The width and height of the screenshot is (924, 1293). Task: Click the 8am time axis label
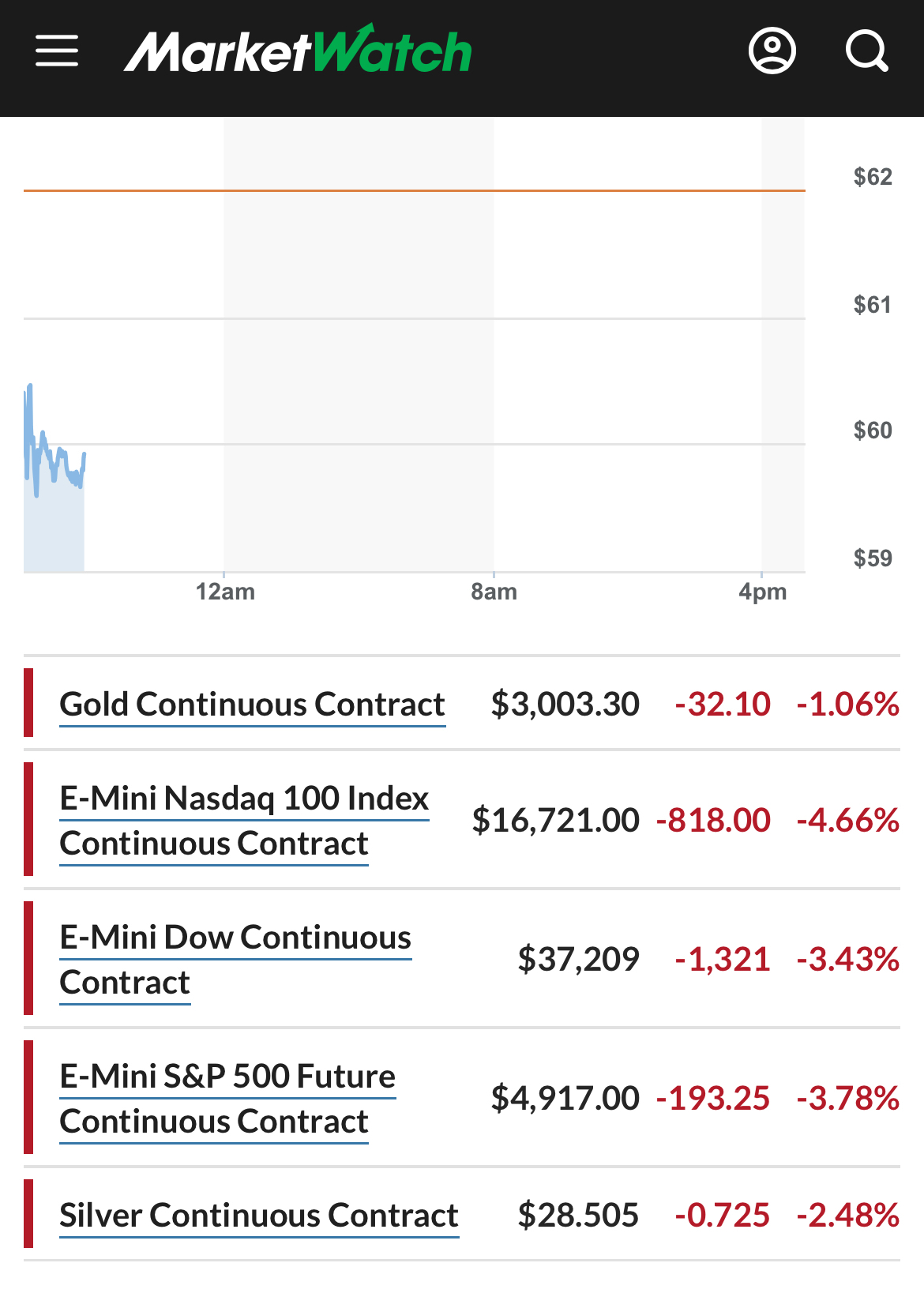click(494, 592)
